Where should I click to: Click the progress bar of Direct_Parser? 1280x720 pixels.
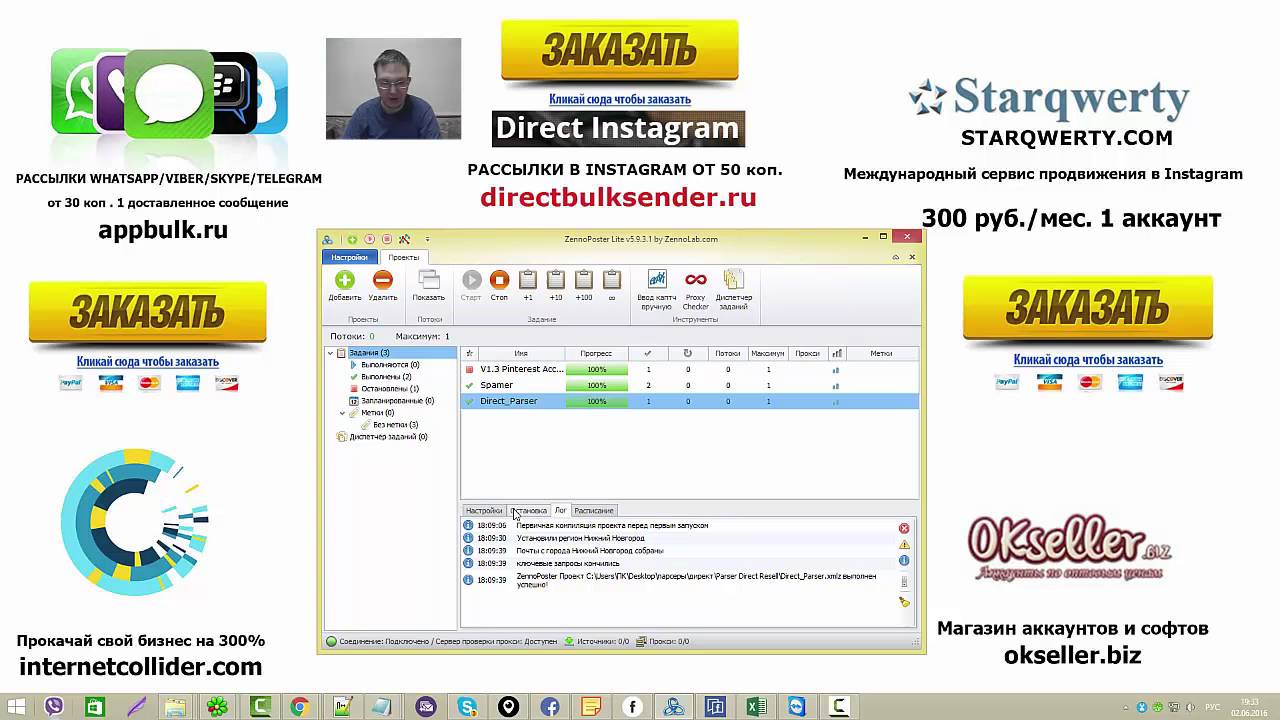pos(597,401)
